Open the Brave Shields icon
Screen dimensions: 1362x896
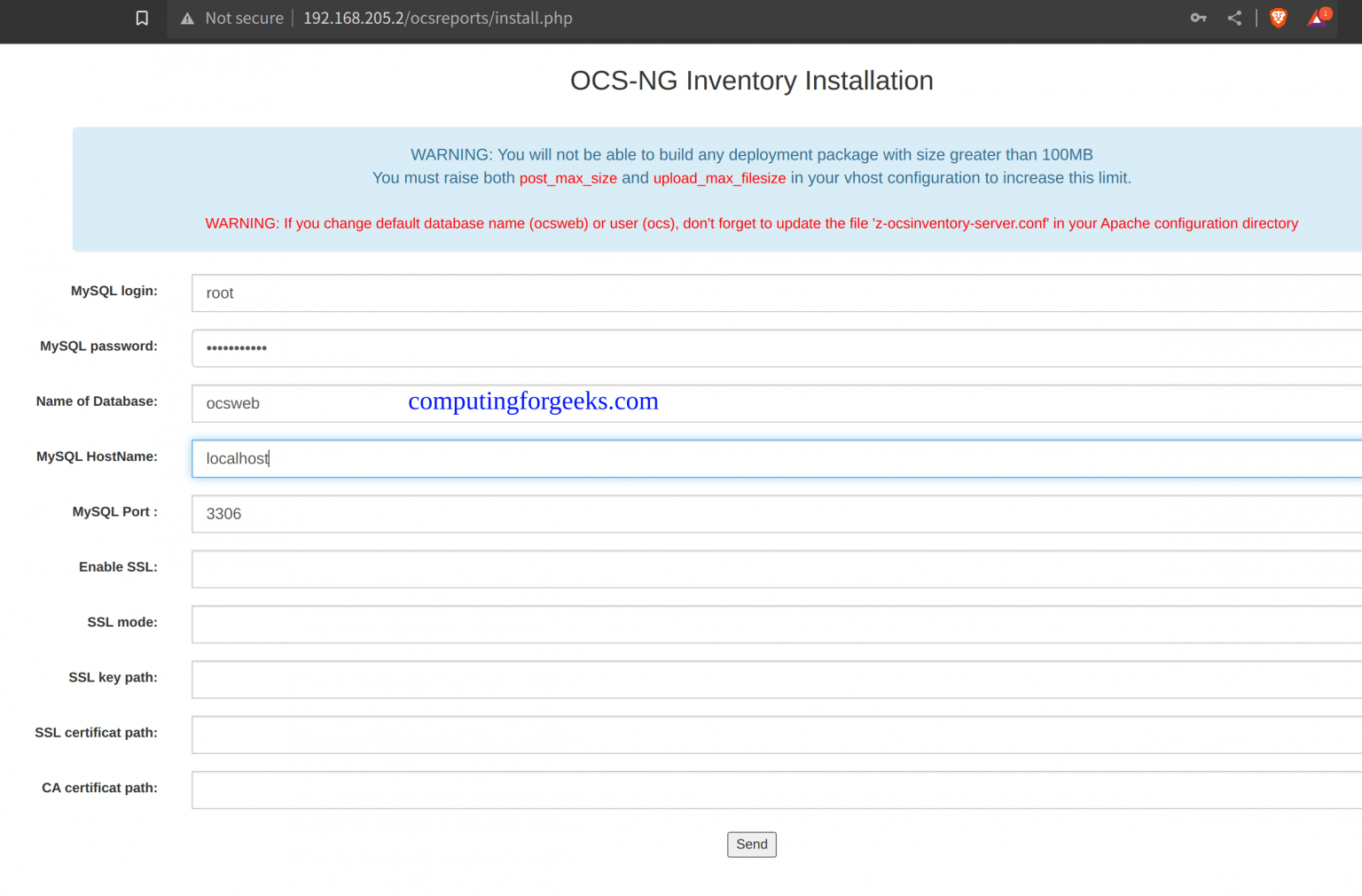1278,18
